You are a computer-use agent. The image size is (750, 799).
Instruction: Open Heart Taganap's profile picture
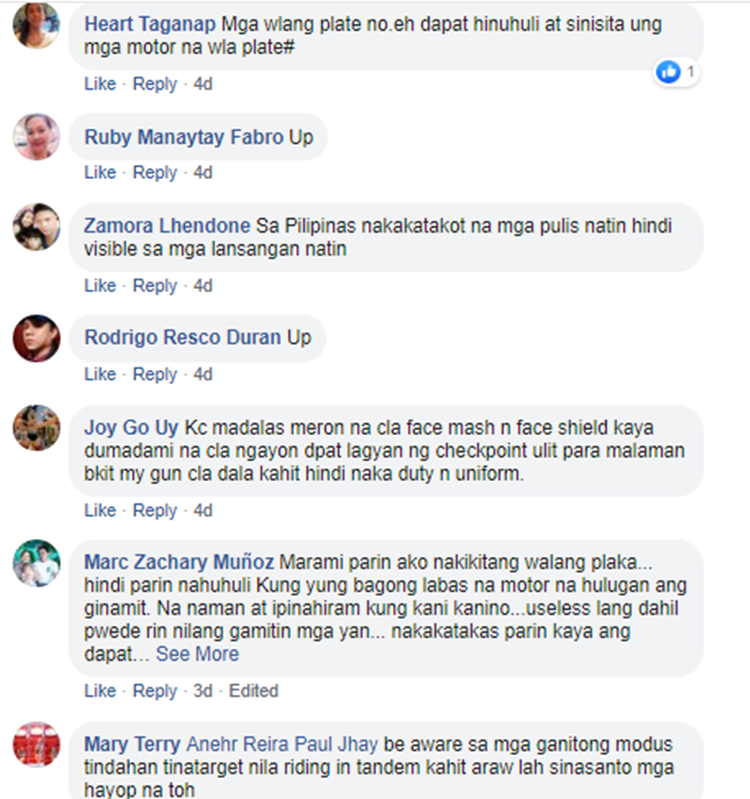click(x=36, y=25)
